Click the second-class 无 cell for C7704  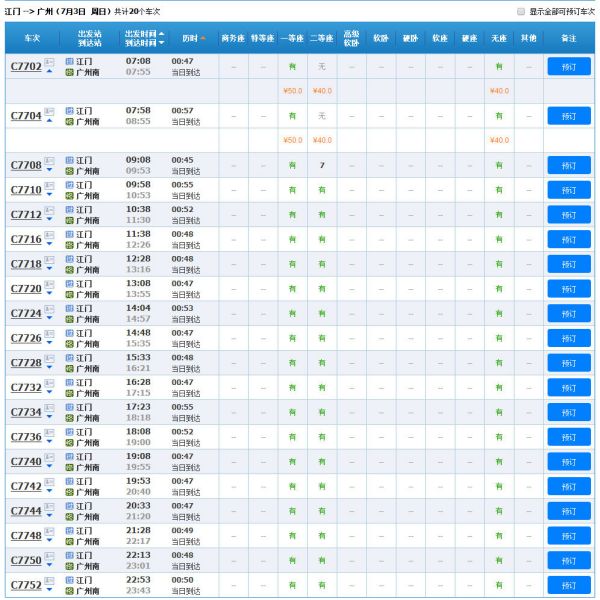pyautogui.click(x=322, y=116)
